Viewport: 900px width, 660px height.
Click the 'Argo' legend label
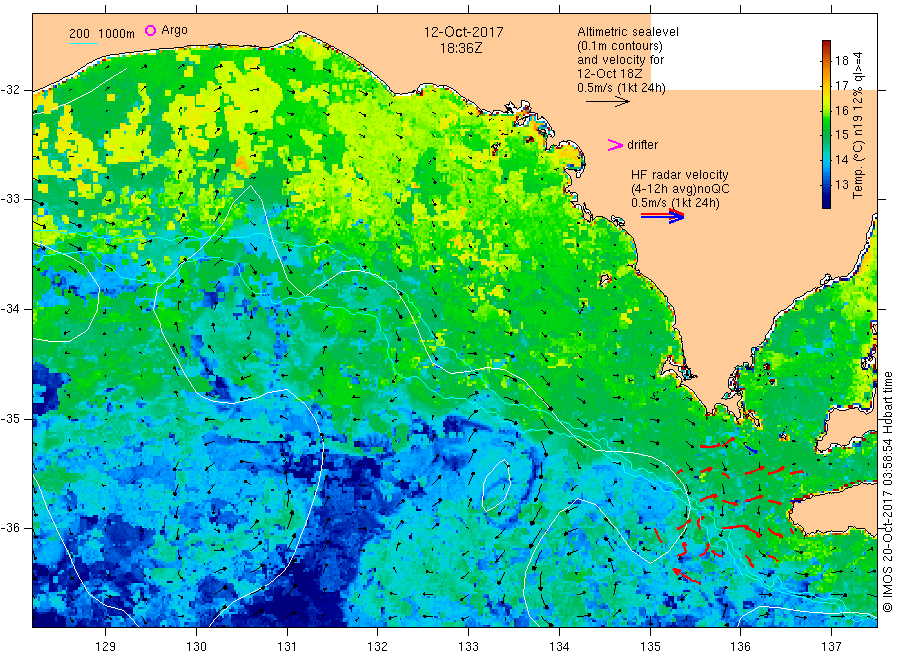point(174,30)
